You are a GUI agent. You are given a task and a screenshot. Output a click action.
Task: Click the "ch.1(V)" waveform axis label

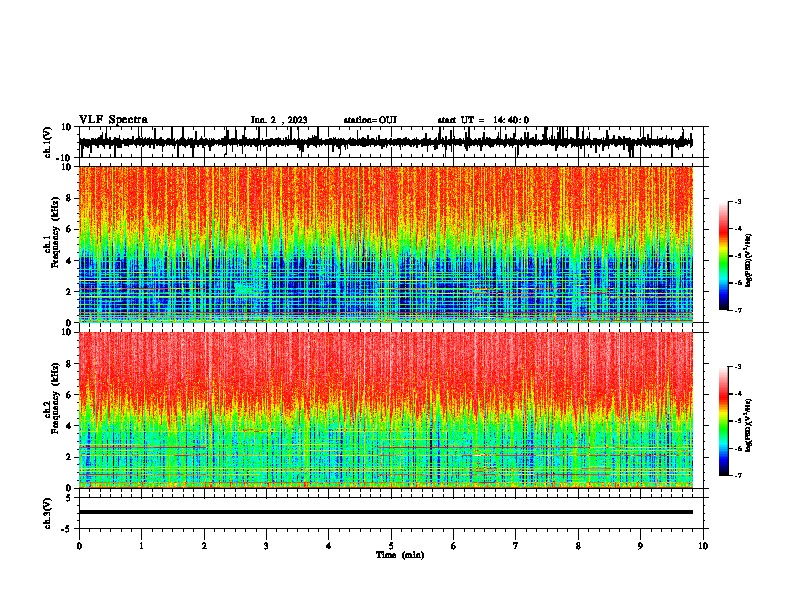point(48,142)
